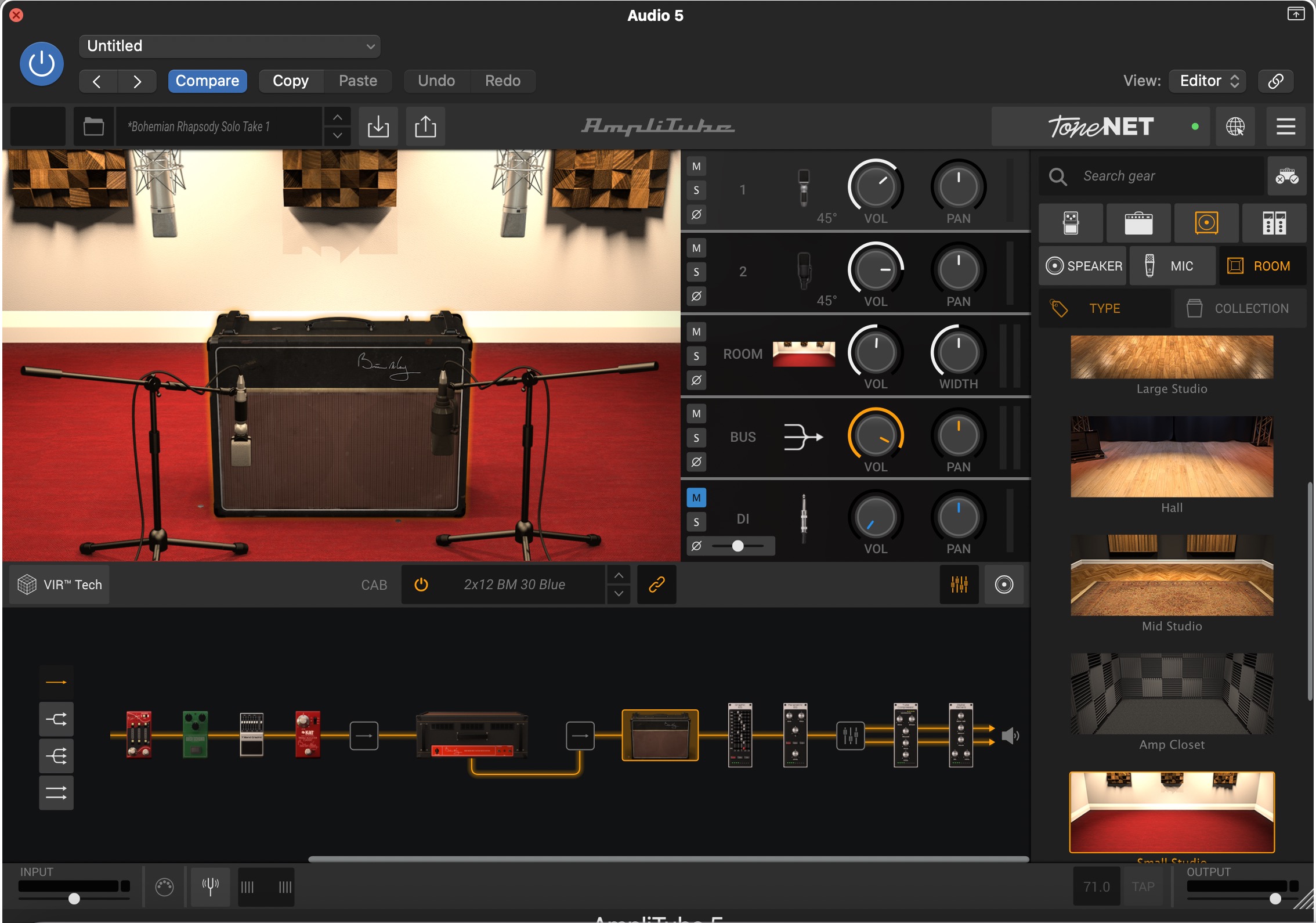This screenshot has height=923, width=1316.
Task: Toggle the CAB power button
Action: click(x=421, y=585)
